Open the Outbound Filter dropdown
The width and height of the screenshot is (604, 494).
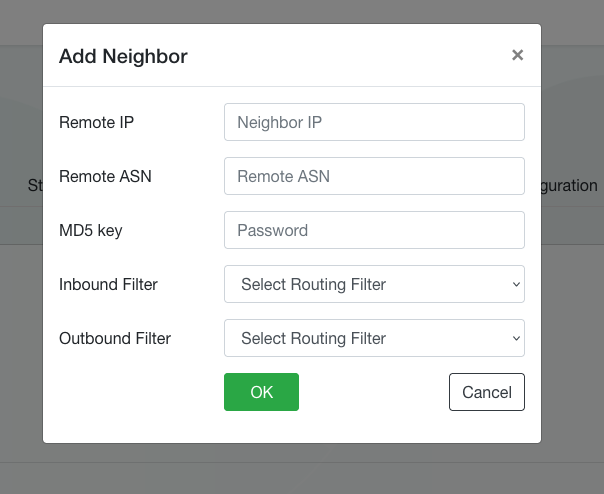click(x=374, y=339)
